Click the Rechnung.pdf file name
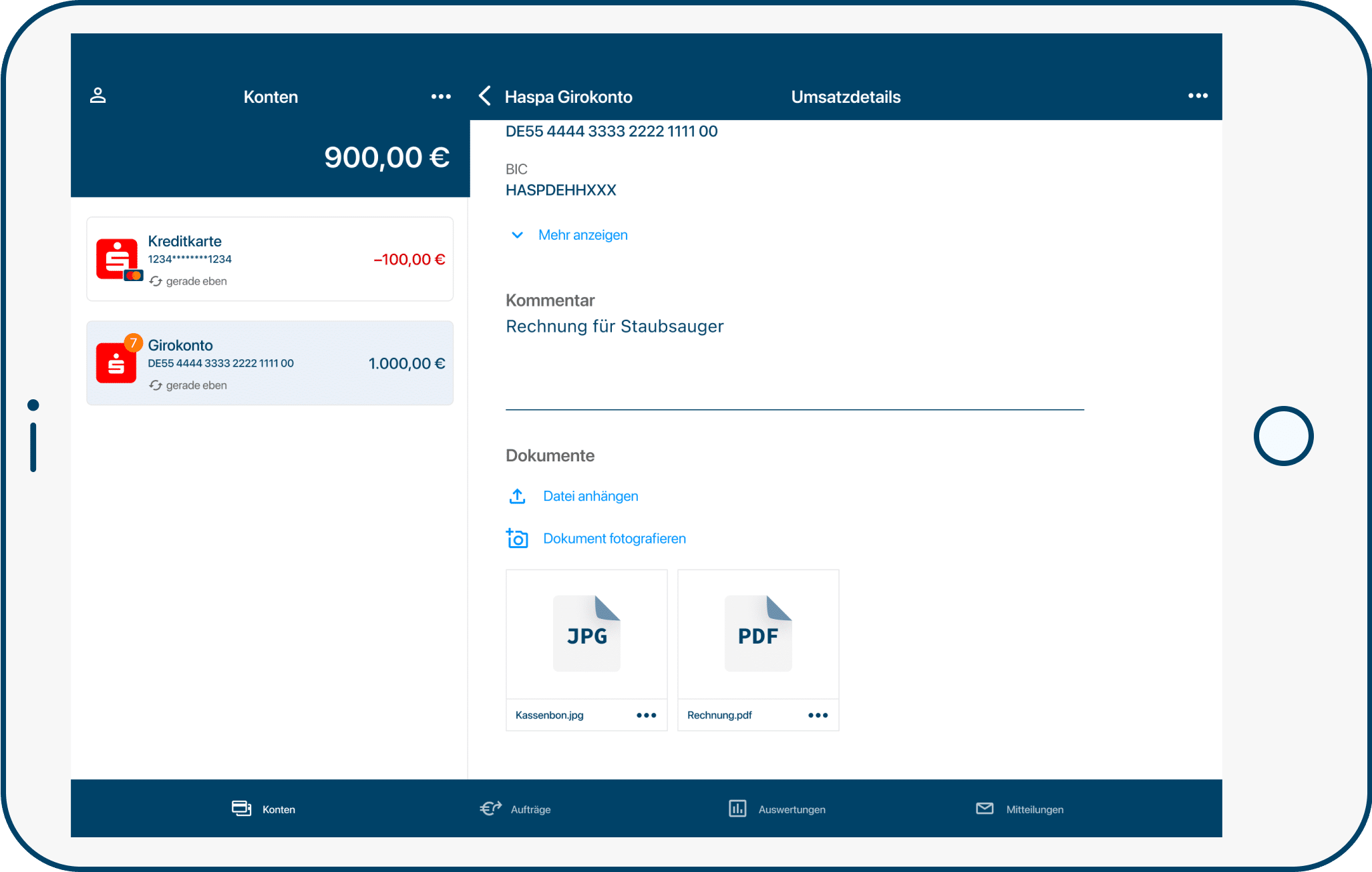Screen dimensions: 1372x872 tap(719, 715)
